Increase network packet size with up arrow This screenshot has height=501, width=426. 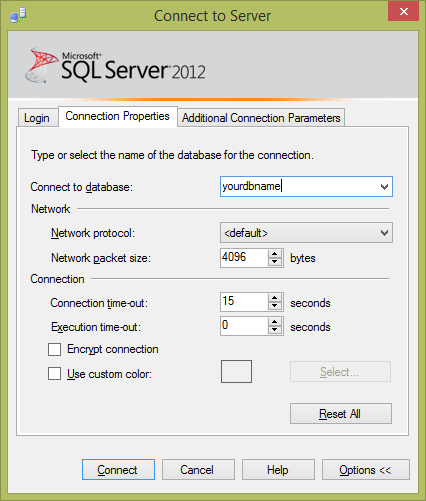point(275,254)
